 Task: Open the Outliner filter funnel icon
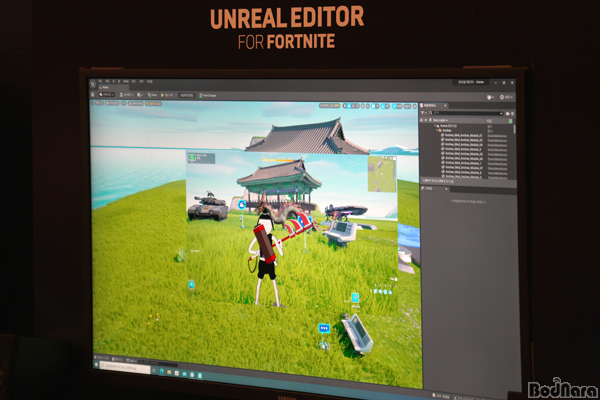tap(423, 113)
